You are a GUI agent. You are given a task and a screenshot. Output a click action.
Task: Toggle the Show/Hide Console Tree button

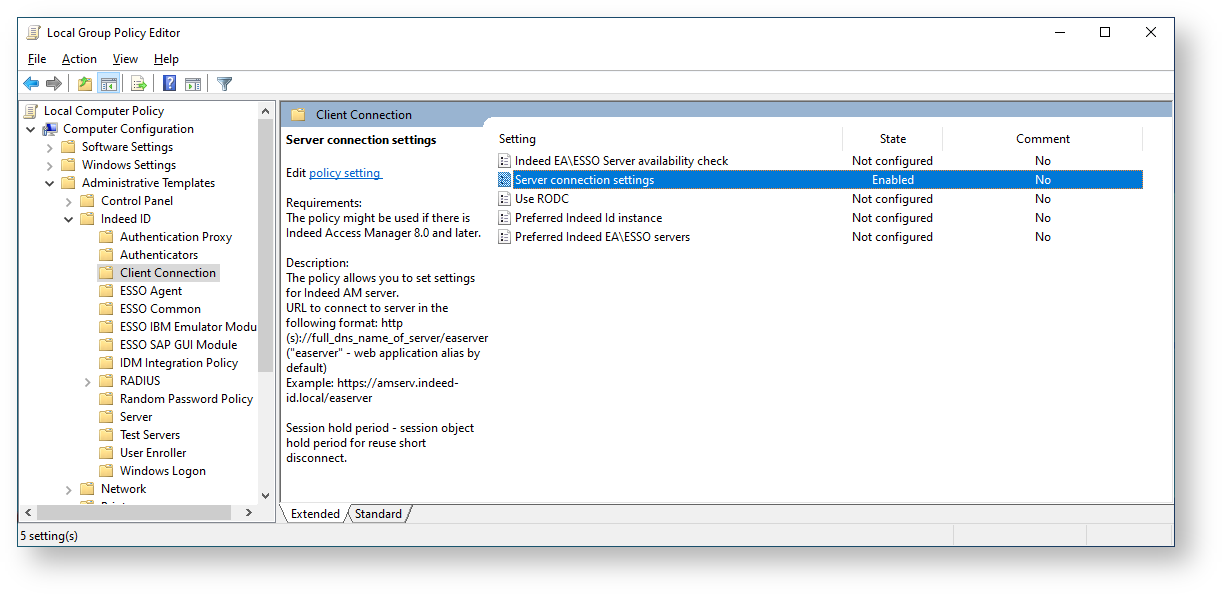coord(109,84)
